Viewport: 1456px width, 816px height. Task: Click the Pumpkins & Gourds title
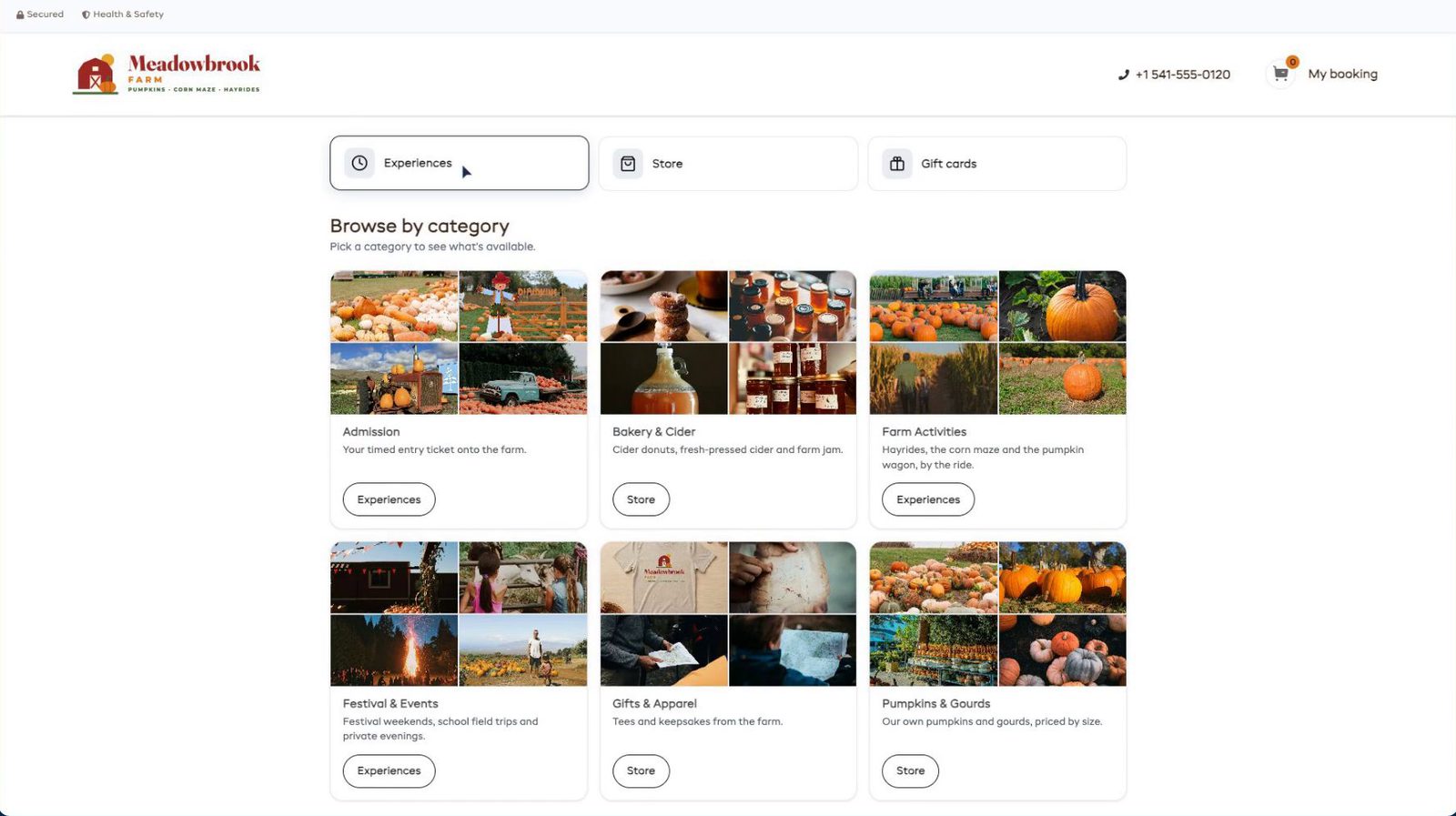click(x=935, y=704)
